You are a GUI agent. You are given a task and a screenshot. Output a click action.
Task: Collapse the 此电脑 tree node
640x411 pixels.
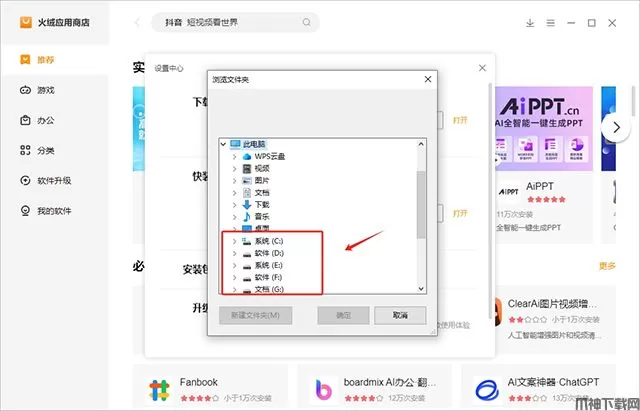point(223,144)
